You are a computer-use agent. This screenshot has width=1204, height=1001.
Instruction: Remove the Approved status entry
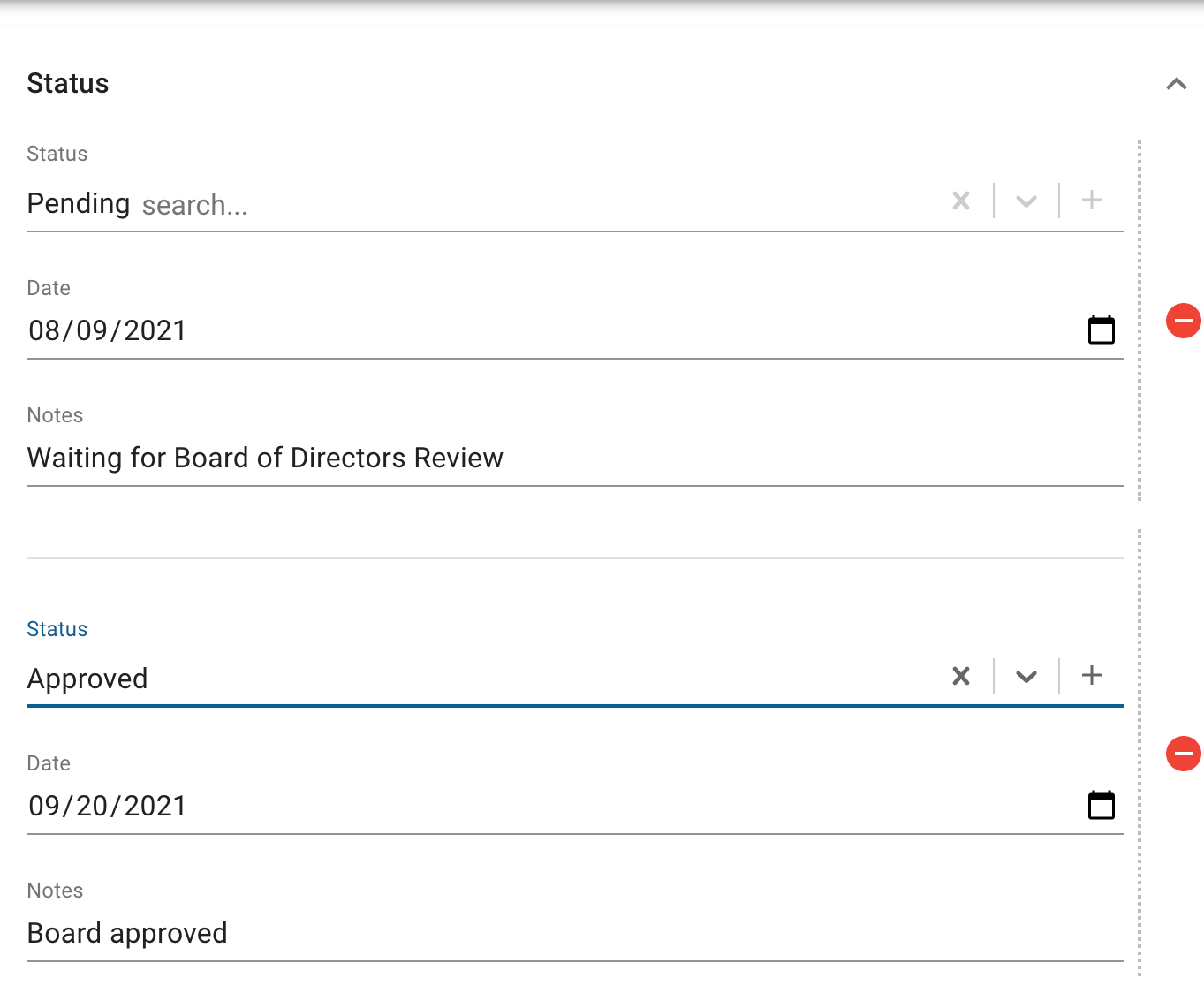pos(1183,754)
